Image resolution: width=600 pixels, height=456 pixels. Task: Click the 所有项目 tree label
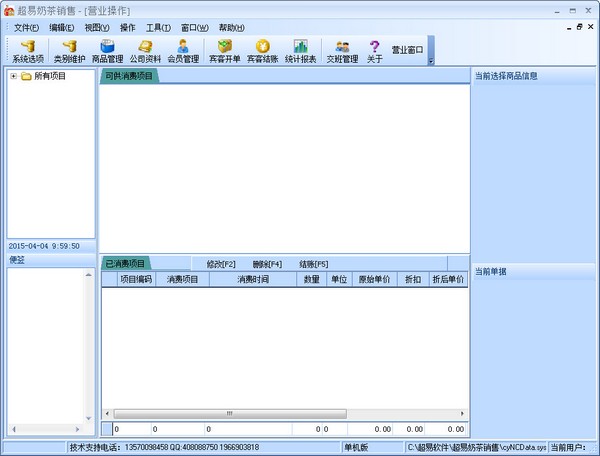[x=50, y=76]
